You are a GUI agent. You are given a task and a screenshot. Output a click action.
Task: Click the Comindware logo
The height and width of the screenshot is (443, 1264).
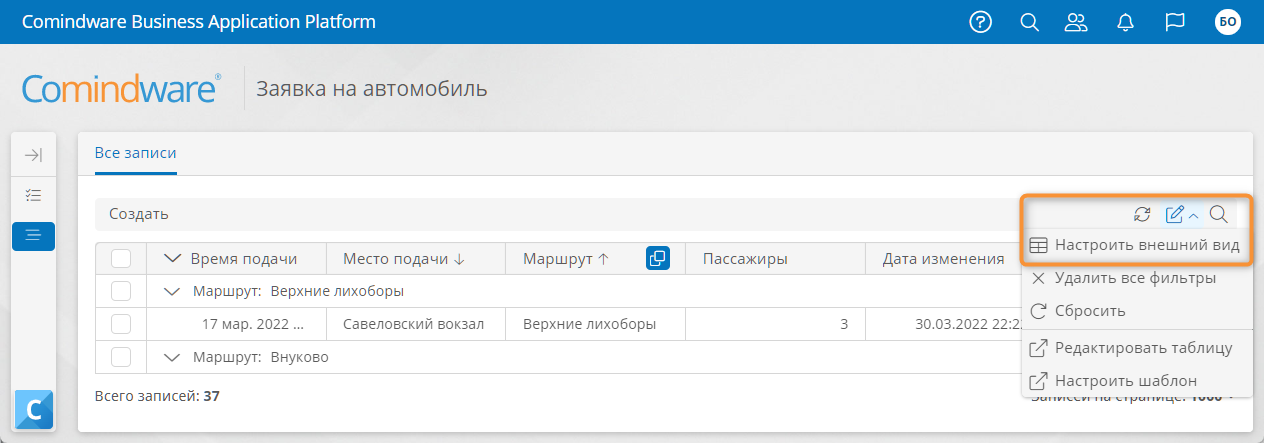[x=121, y=89]
